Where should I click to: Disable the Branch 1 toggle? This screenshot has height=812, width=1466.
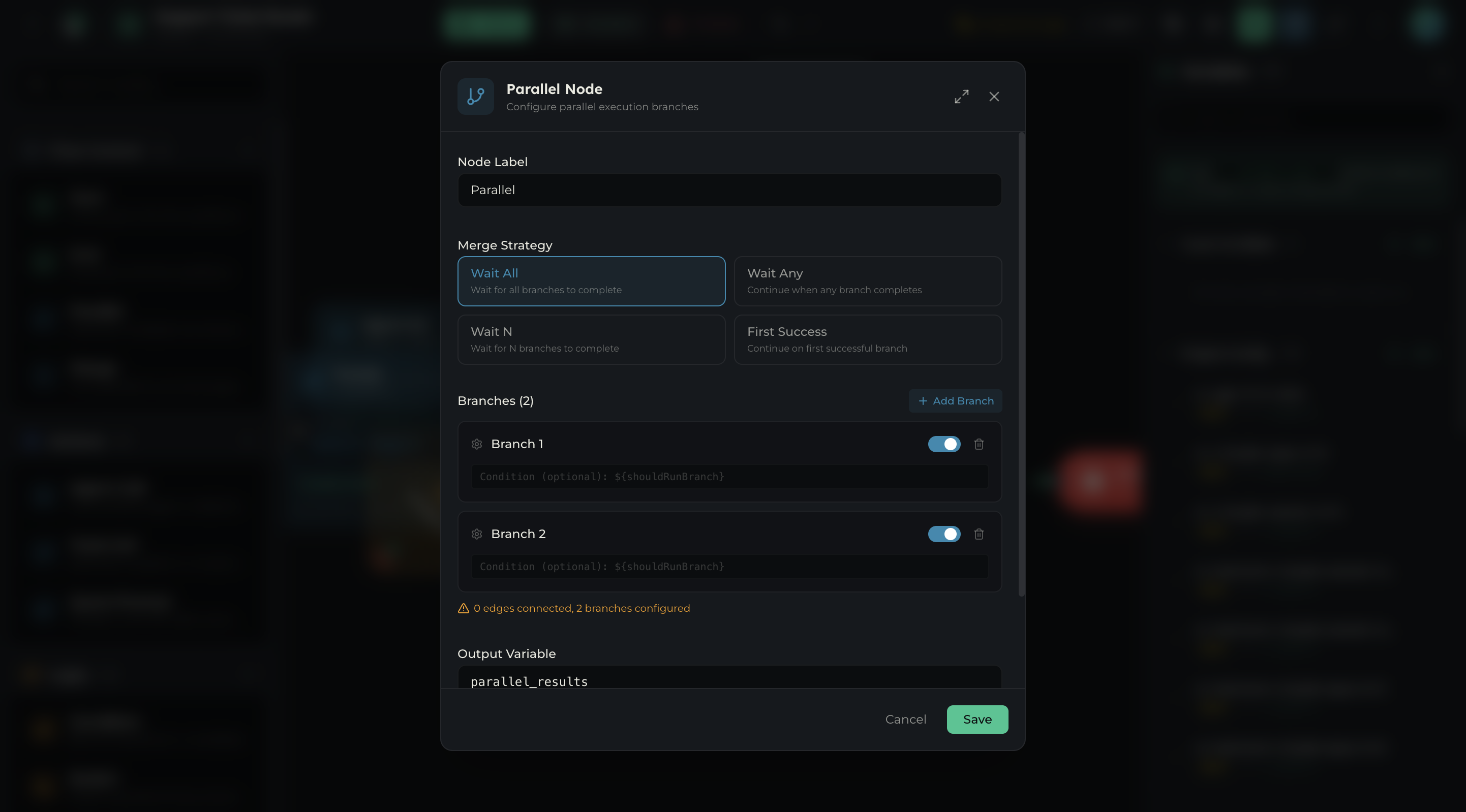pyautogui.click(x=944, y=444)
